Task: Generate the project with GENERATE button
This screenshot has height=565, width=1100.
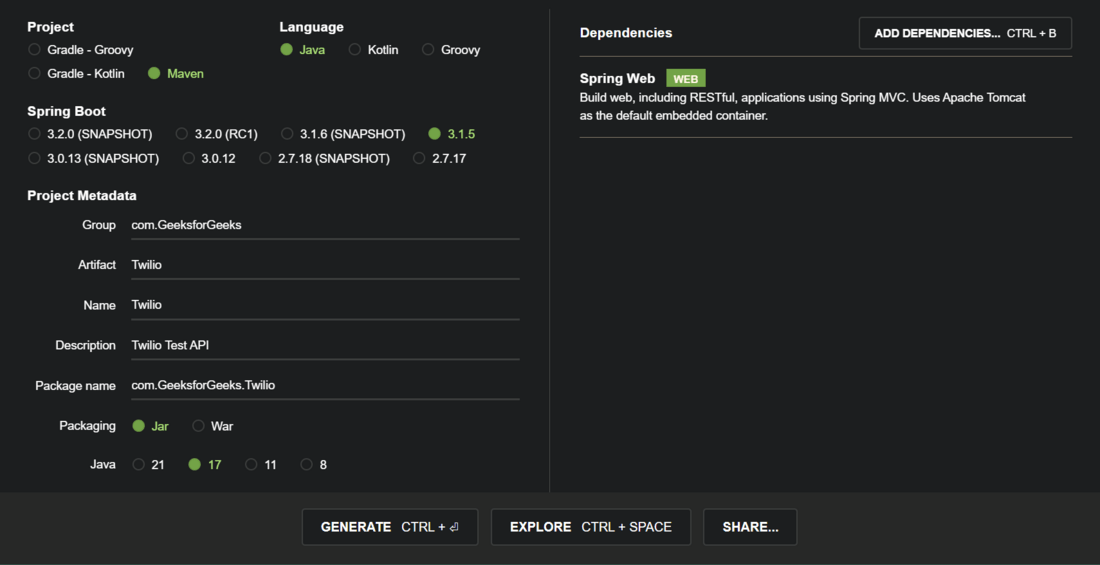Action: pos(390,527)
